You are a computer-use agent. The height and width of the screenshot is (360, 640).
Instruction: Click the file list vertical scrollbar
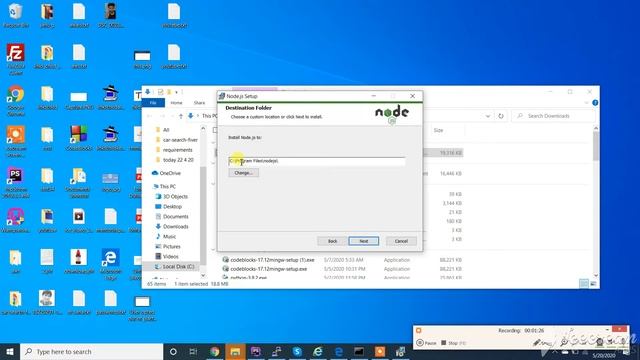[596, 146]
